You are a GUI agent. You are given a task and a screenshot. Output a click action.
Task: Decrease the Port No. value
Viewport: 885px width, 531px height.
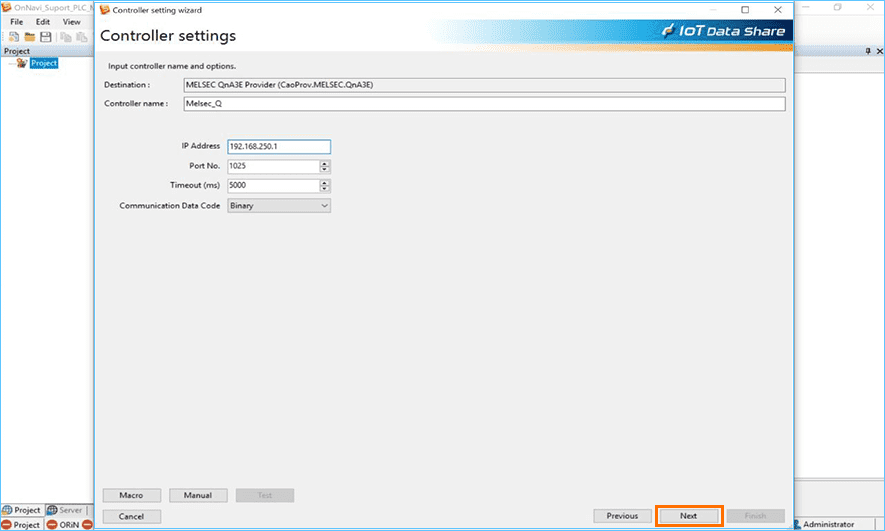click(325, 169)
